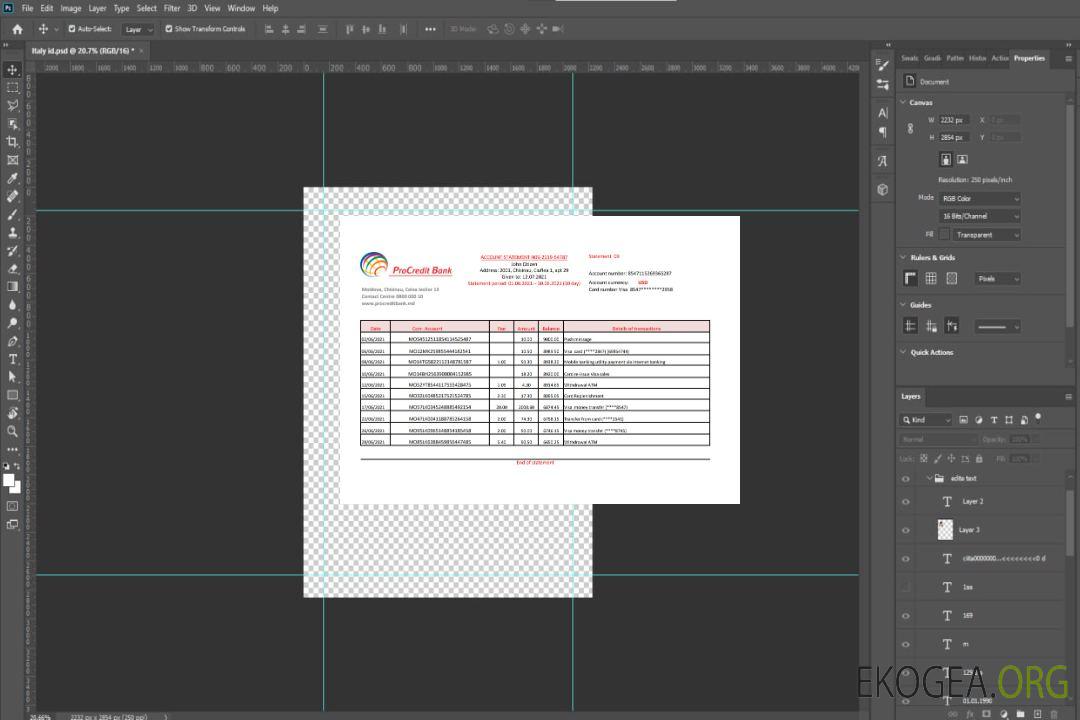Show the hidden '1aa' text layer
This screenshot has height=720, width=1080.
(x=906, y=588)
